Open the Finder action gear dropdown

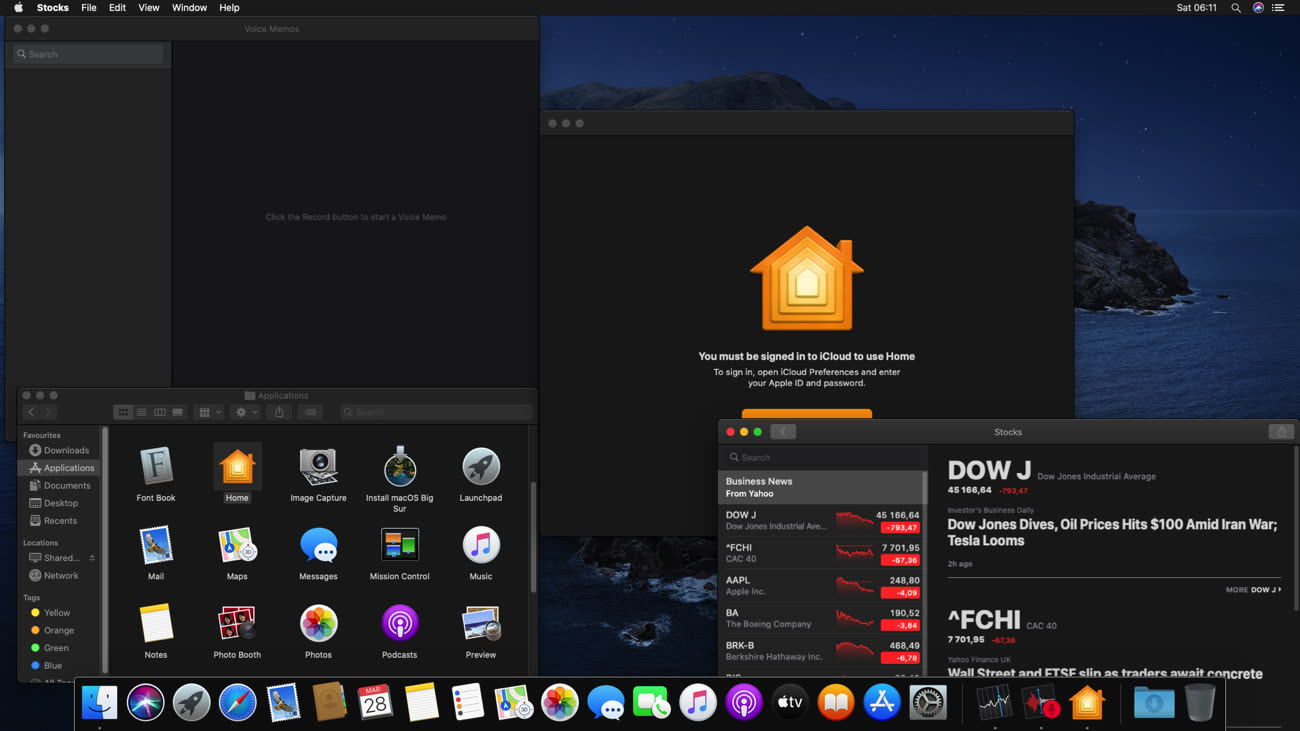(x=245, y=412)
